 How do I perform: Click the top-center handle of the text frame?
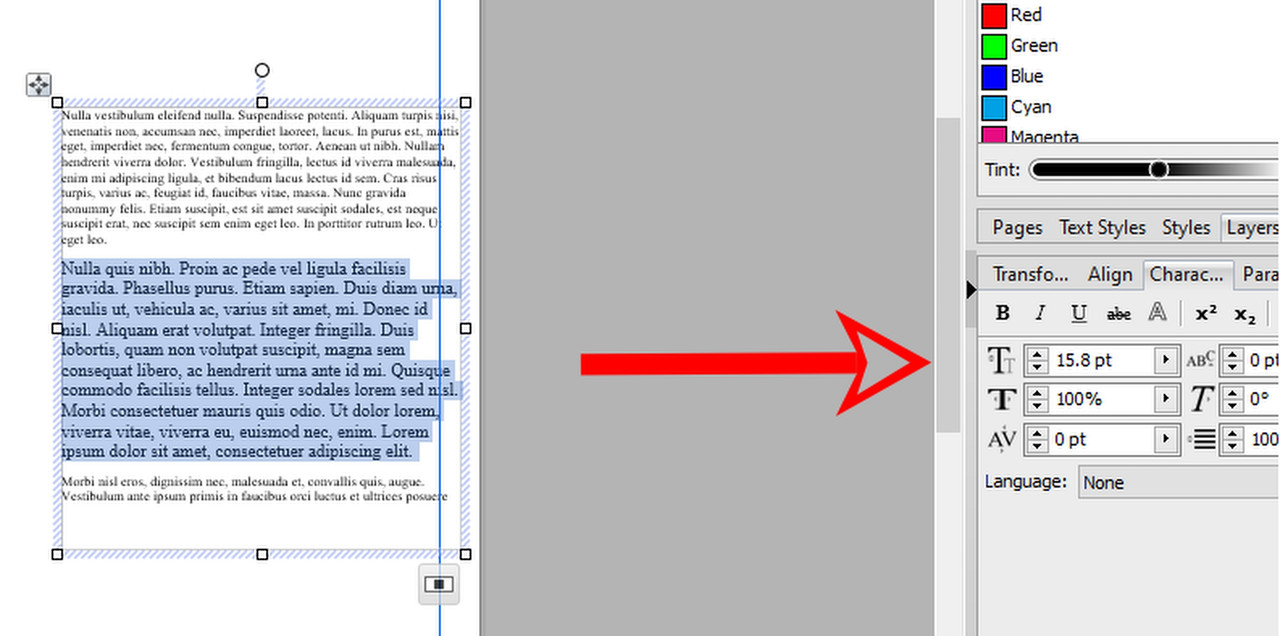coord(262,102)
